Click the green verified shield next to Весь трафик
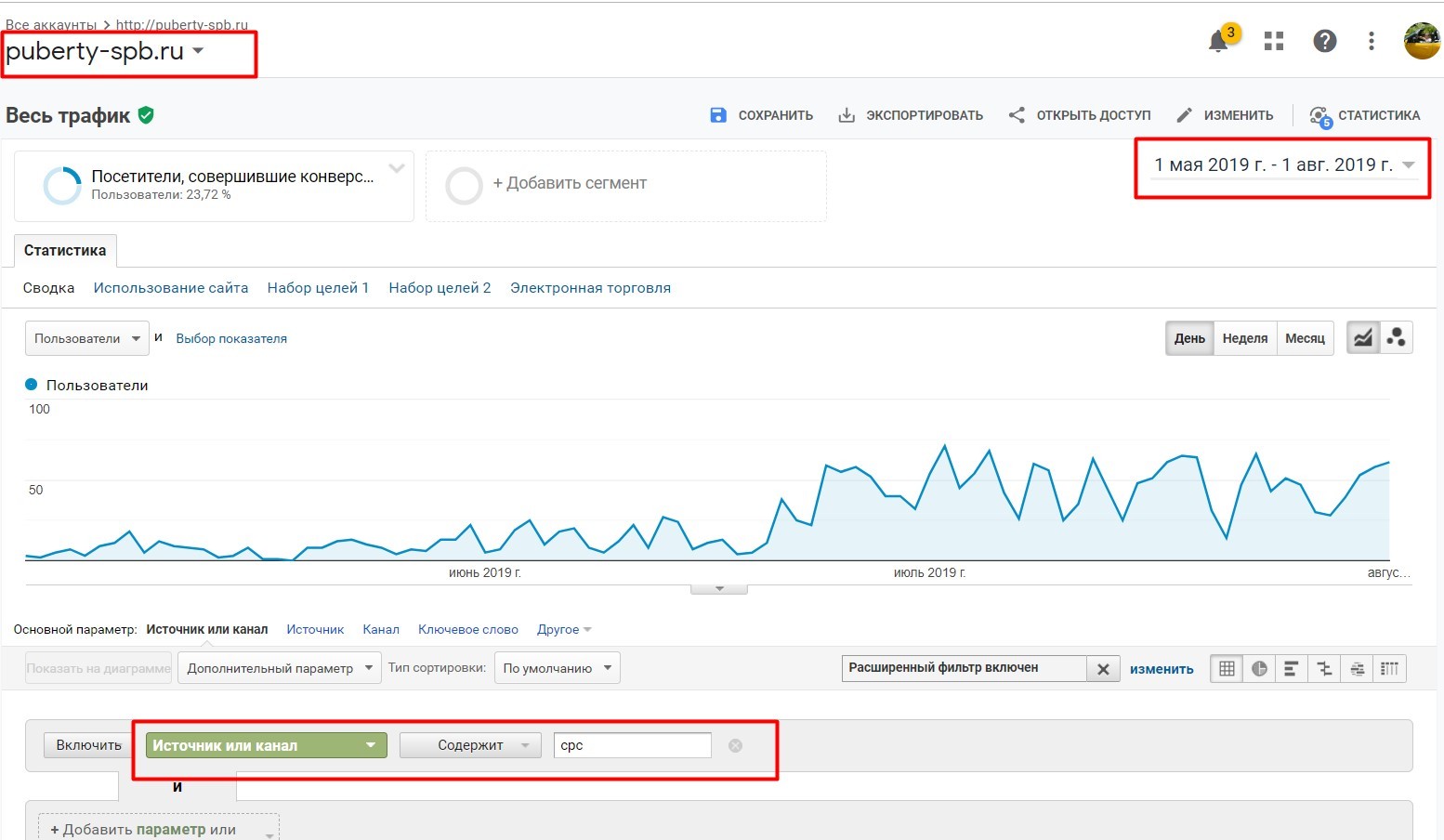Screen dimensions: 1444x840 point(146,115)
